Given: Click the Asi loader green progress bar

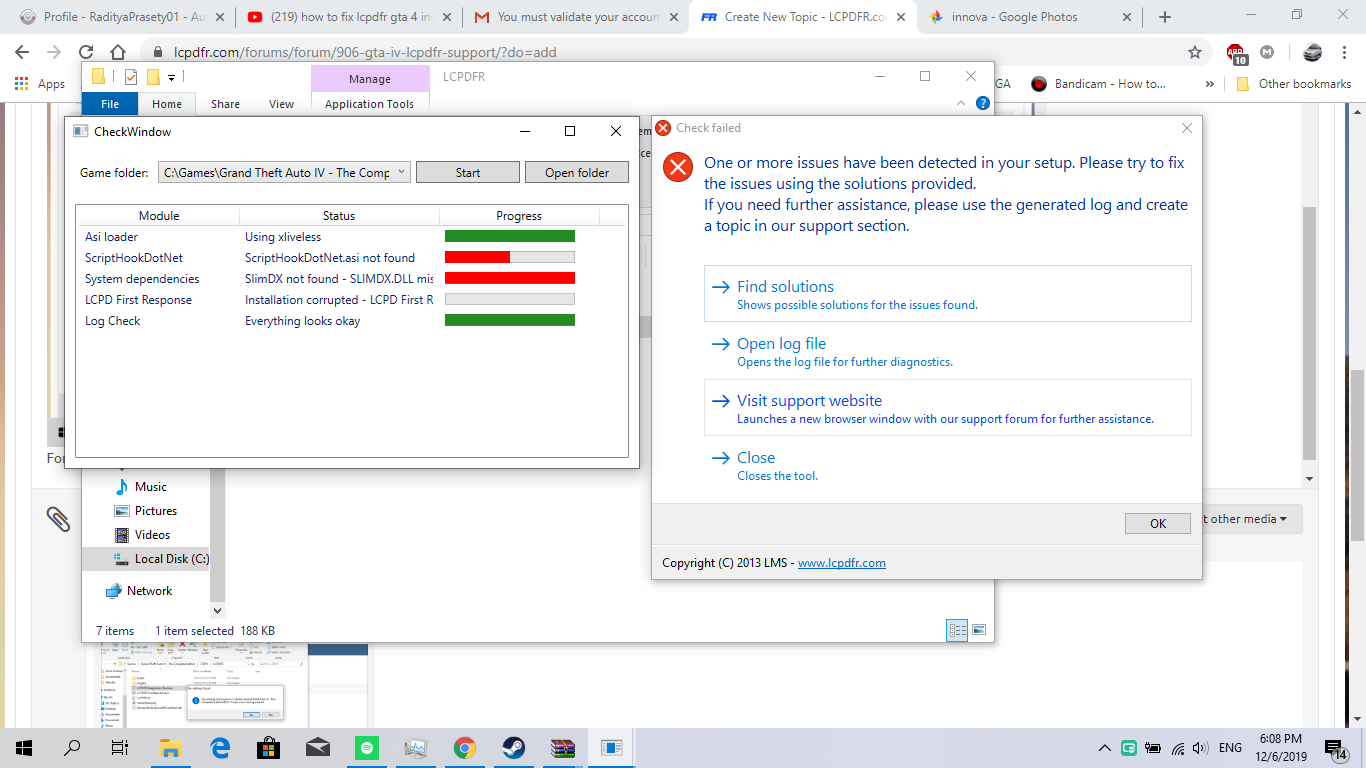Looking at the screenshot, I should (510, 237).
